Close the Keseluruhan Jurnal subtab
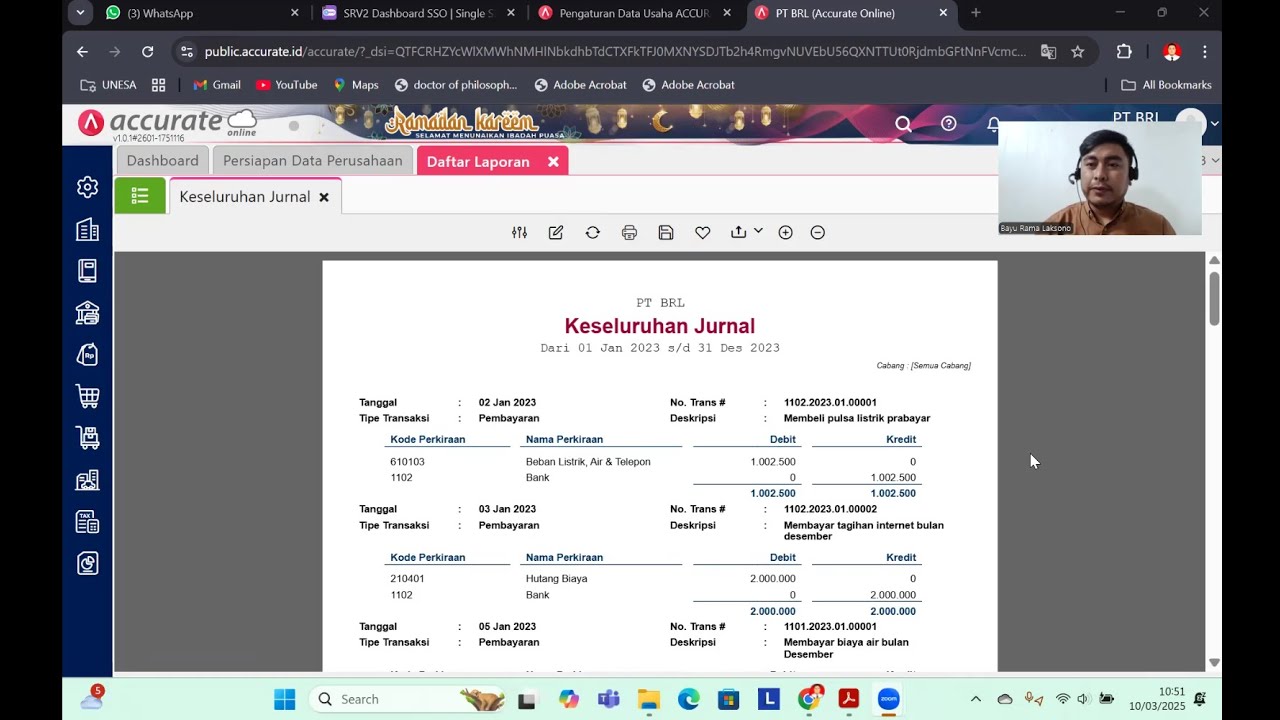Image resolution: width=1280 pixels, height=720 pixels. click(x=324, y=197)
